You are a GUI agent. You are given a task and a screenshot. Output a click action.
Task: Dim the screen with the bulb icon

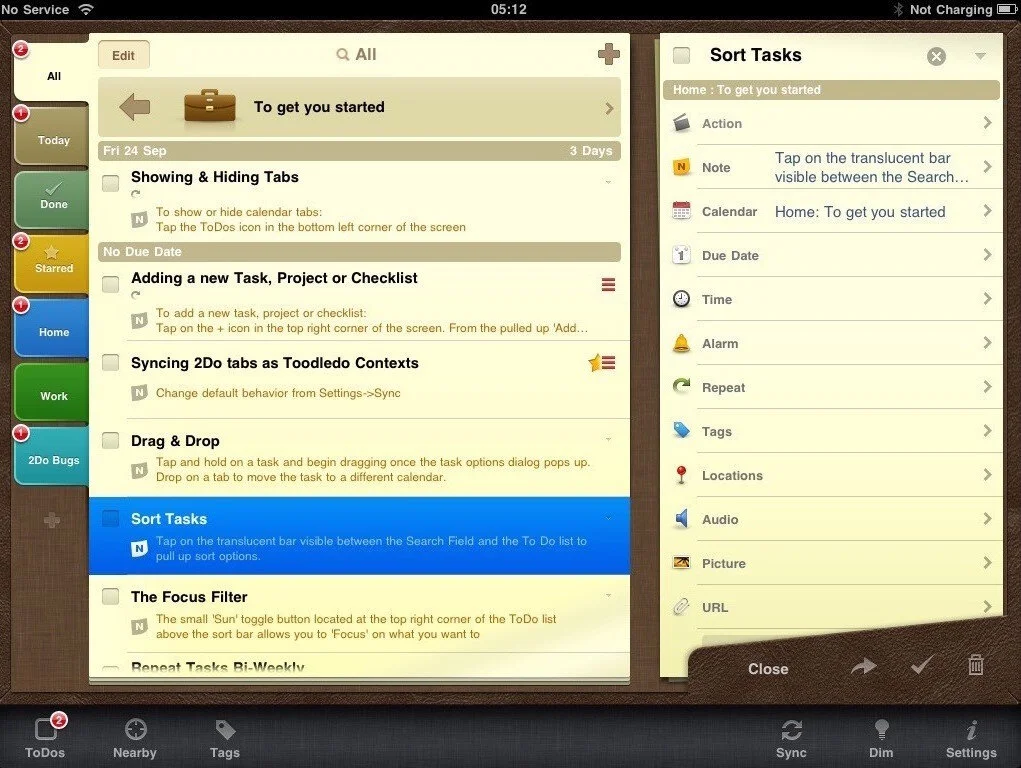click(x=881, y=738)
